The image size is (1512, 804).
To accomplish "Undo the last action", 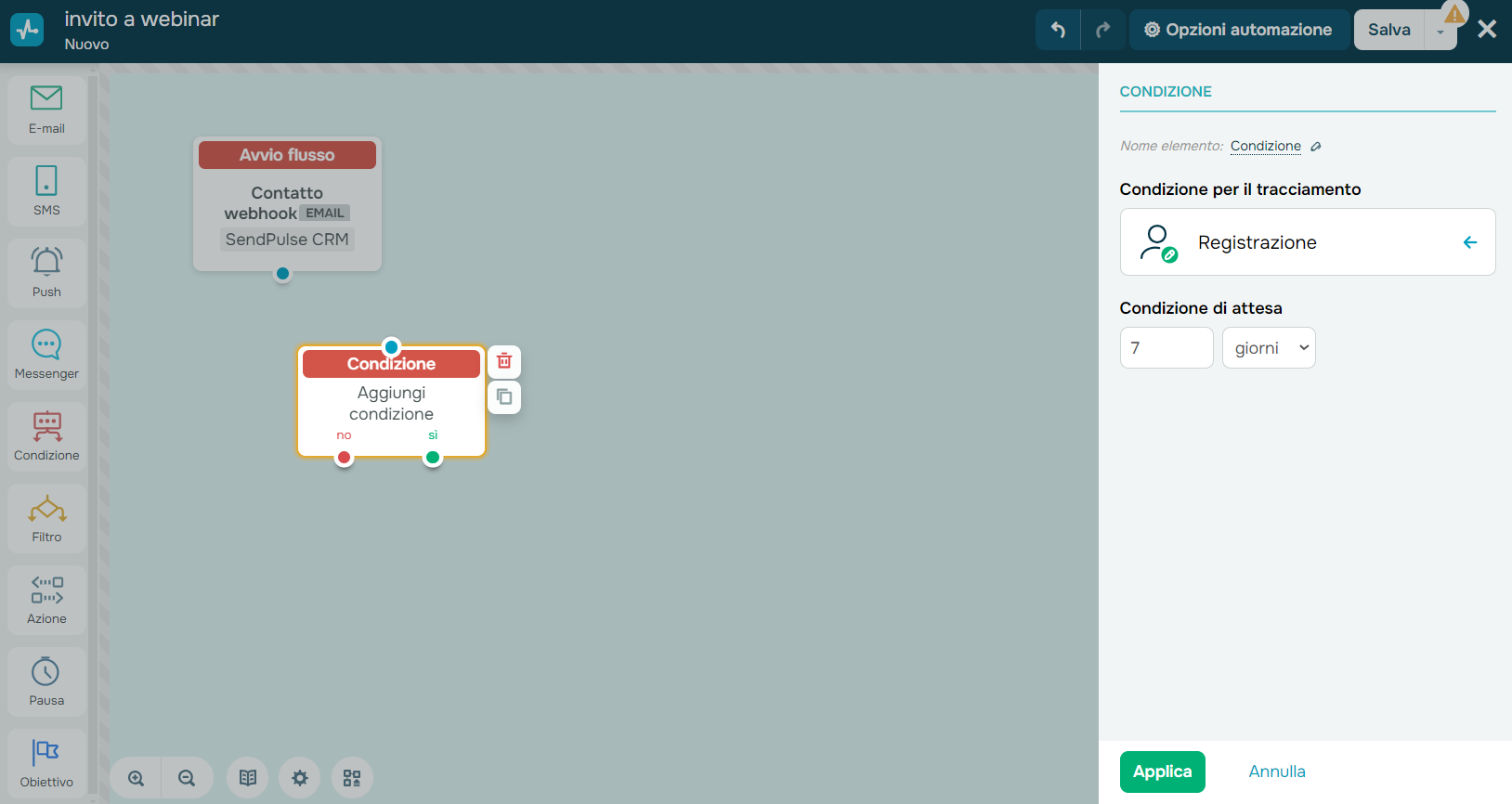I will (x=1058, y=30).
